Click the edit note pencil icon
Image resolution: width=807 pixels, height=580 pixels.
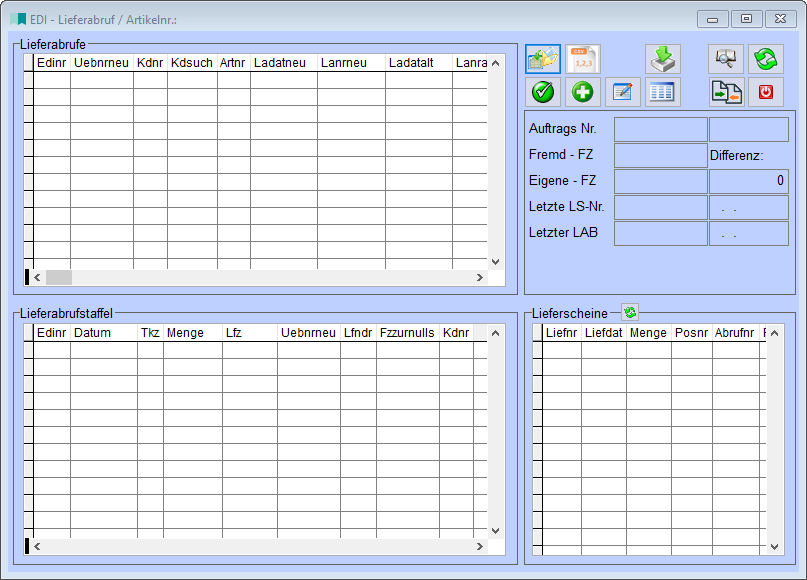coord(622,92)
